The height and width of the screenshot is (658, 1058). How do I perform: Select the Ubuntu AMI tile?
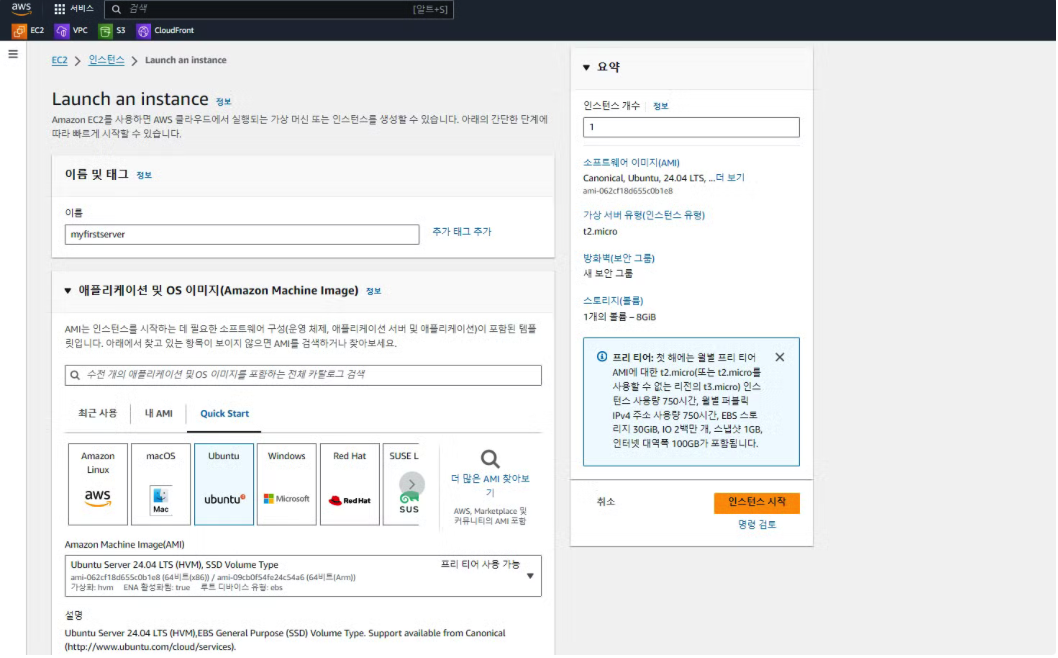(x=224, y=484)
